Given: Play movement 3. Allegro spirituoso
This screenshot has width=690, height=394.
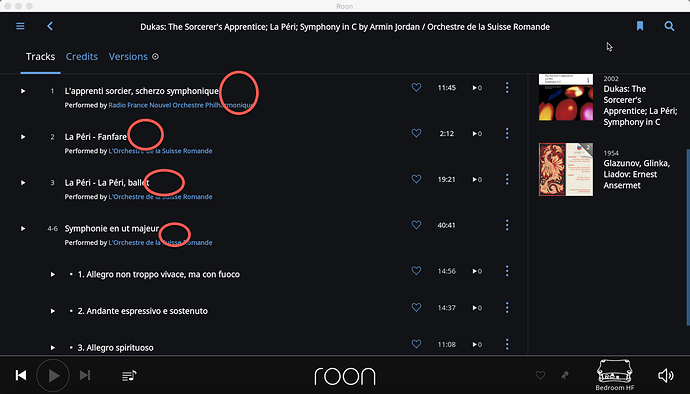Looking at the screenshot, I should [53, 347].
